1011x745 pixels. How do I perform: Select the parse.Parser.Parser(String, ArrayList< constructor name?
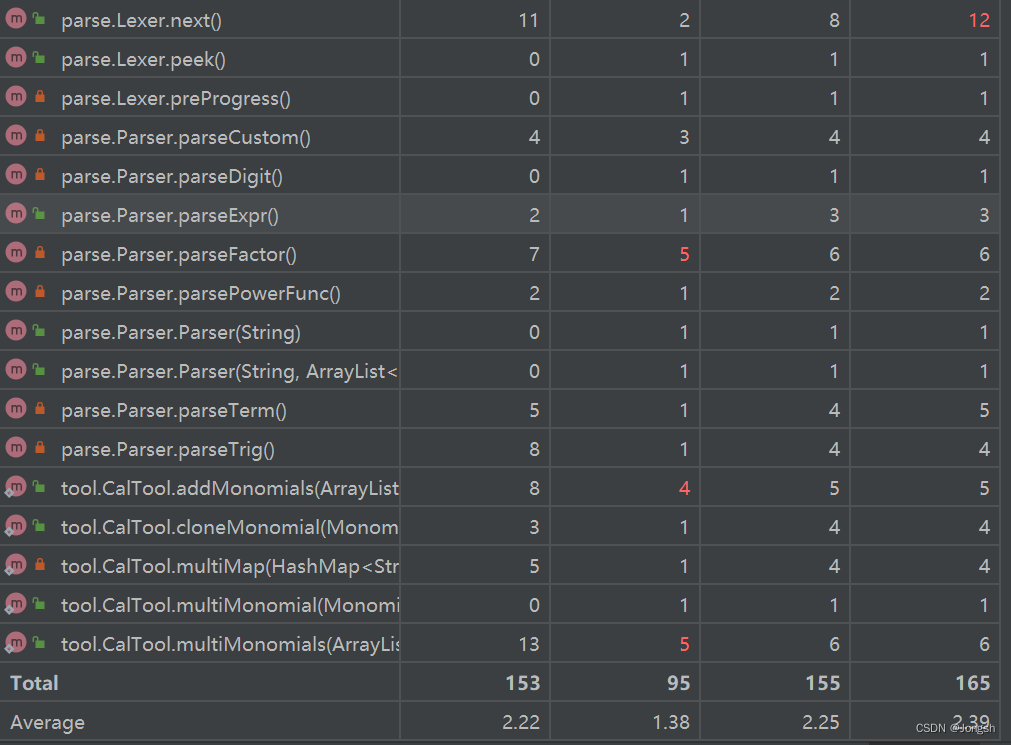229,372
